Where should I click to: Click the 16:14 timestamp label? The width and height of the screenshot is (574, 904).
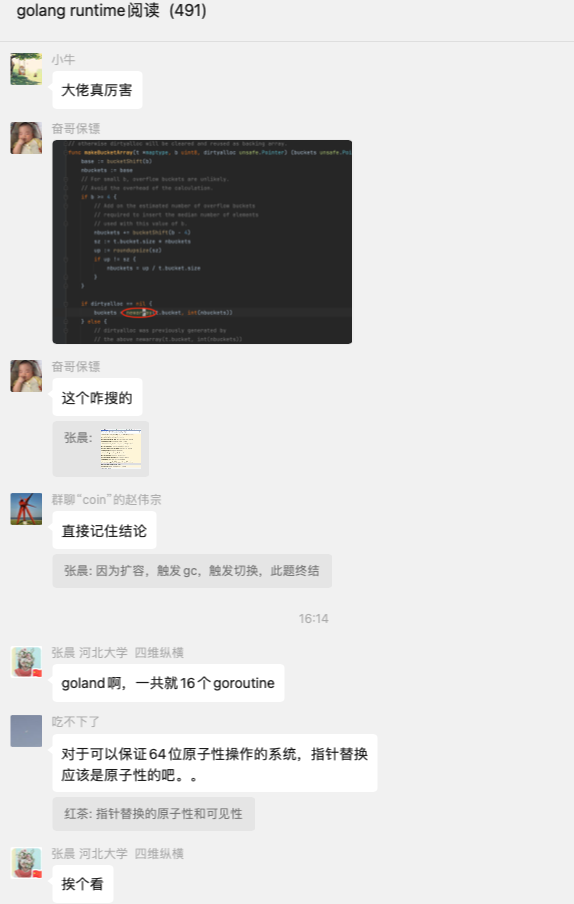point(314,619)
